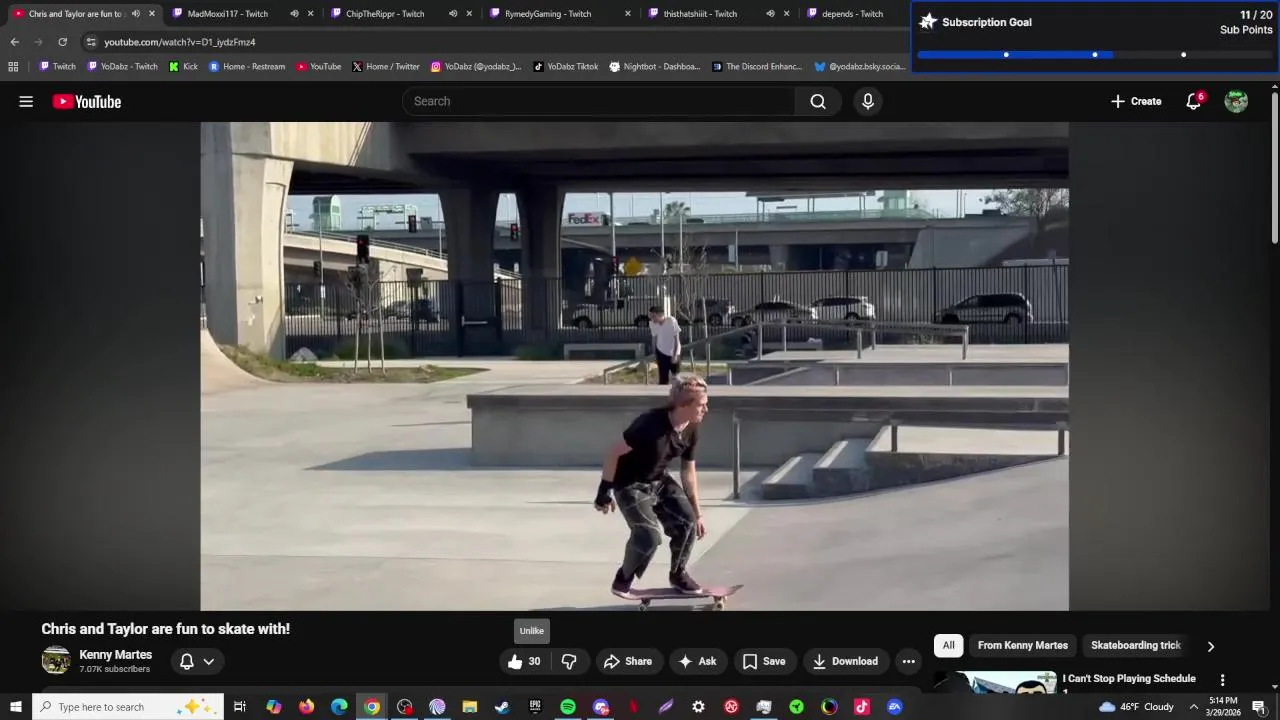The image size is (1280, 720).
Task: Dislike the video with thumbs-down
Action: (569, 661)
